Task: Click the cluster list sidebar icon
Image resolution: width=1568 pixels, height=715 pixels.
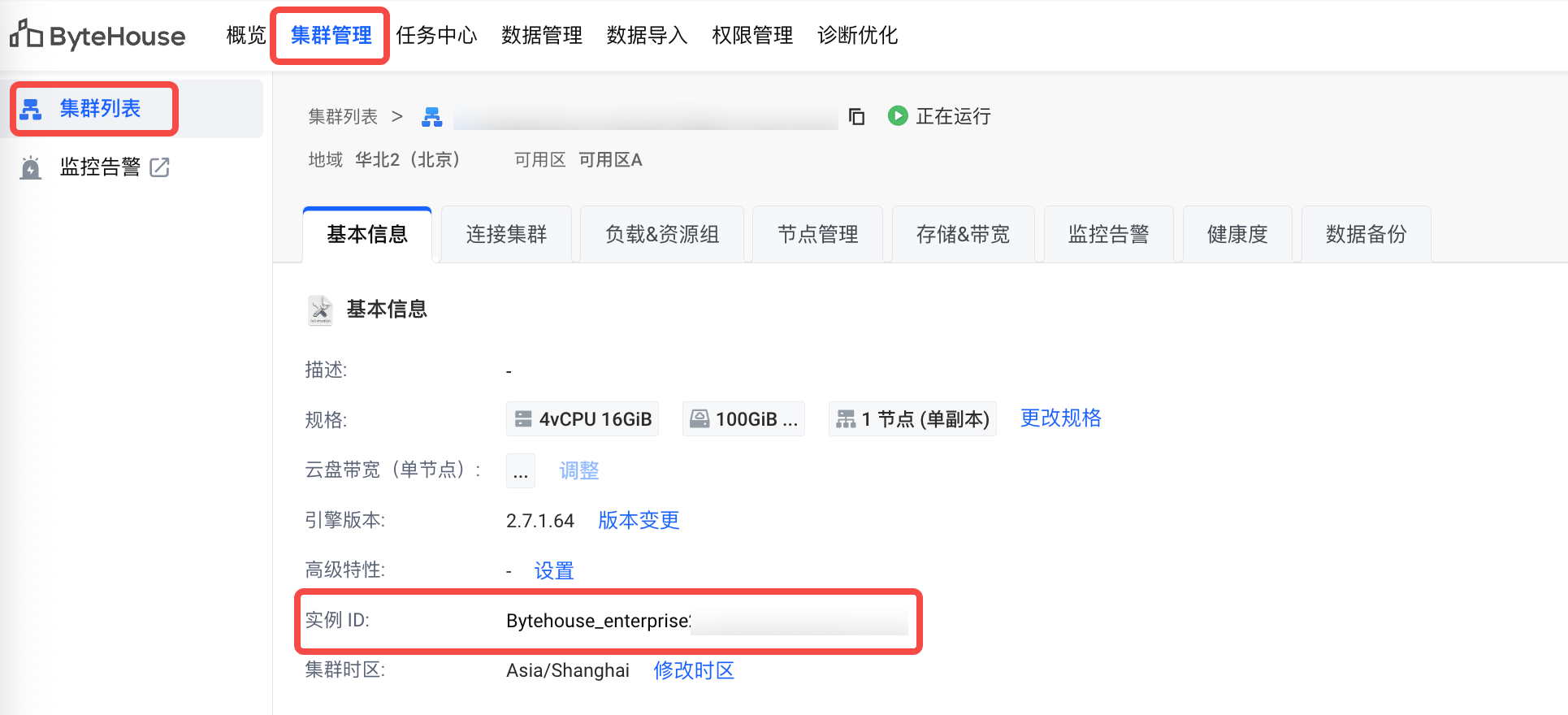Action: 31,109
